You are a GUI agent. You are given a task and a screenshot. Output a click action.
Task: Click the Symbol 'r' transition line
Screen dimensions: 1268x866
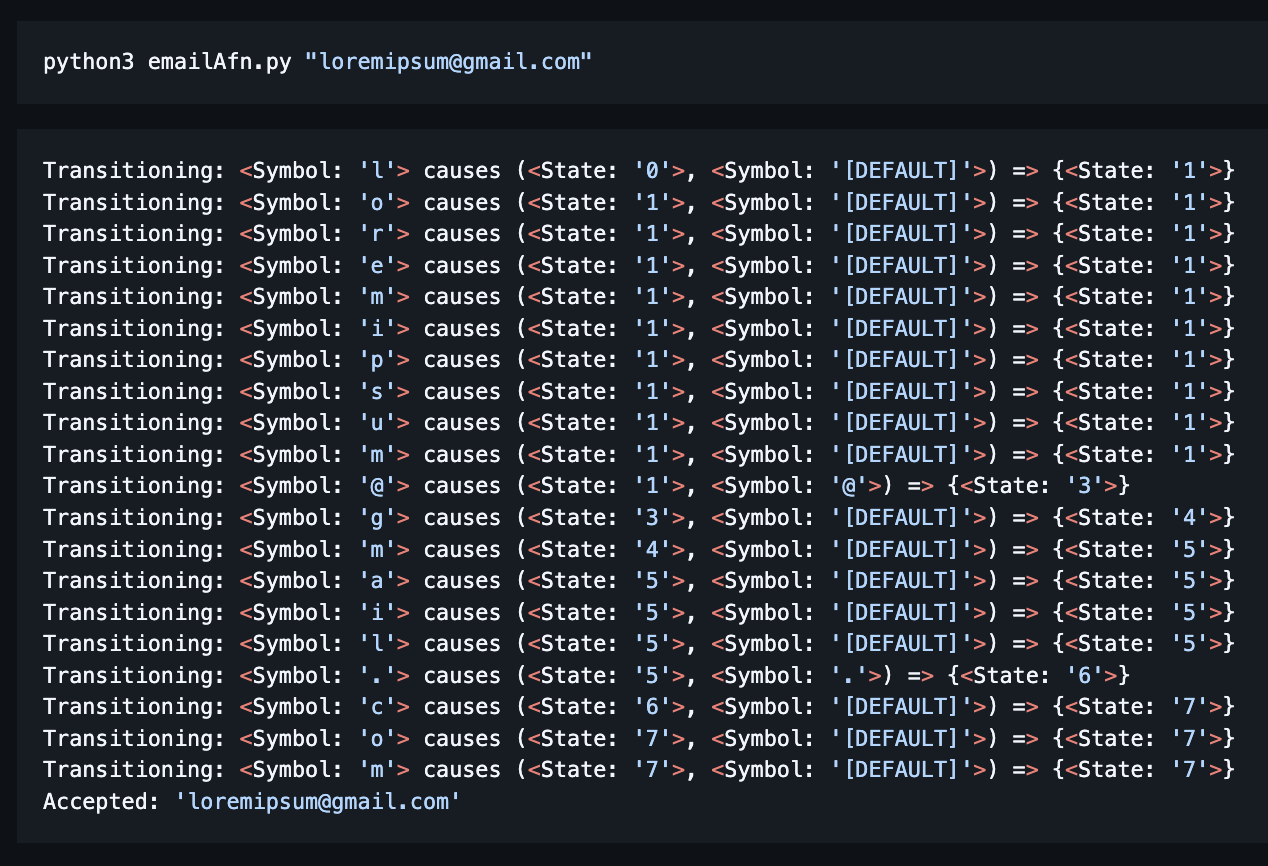(638, 234)
